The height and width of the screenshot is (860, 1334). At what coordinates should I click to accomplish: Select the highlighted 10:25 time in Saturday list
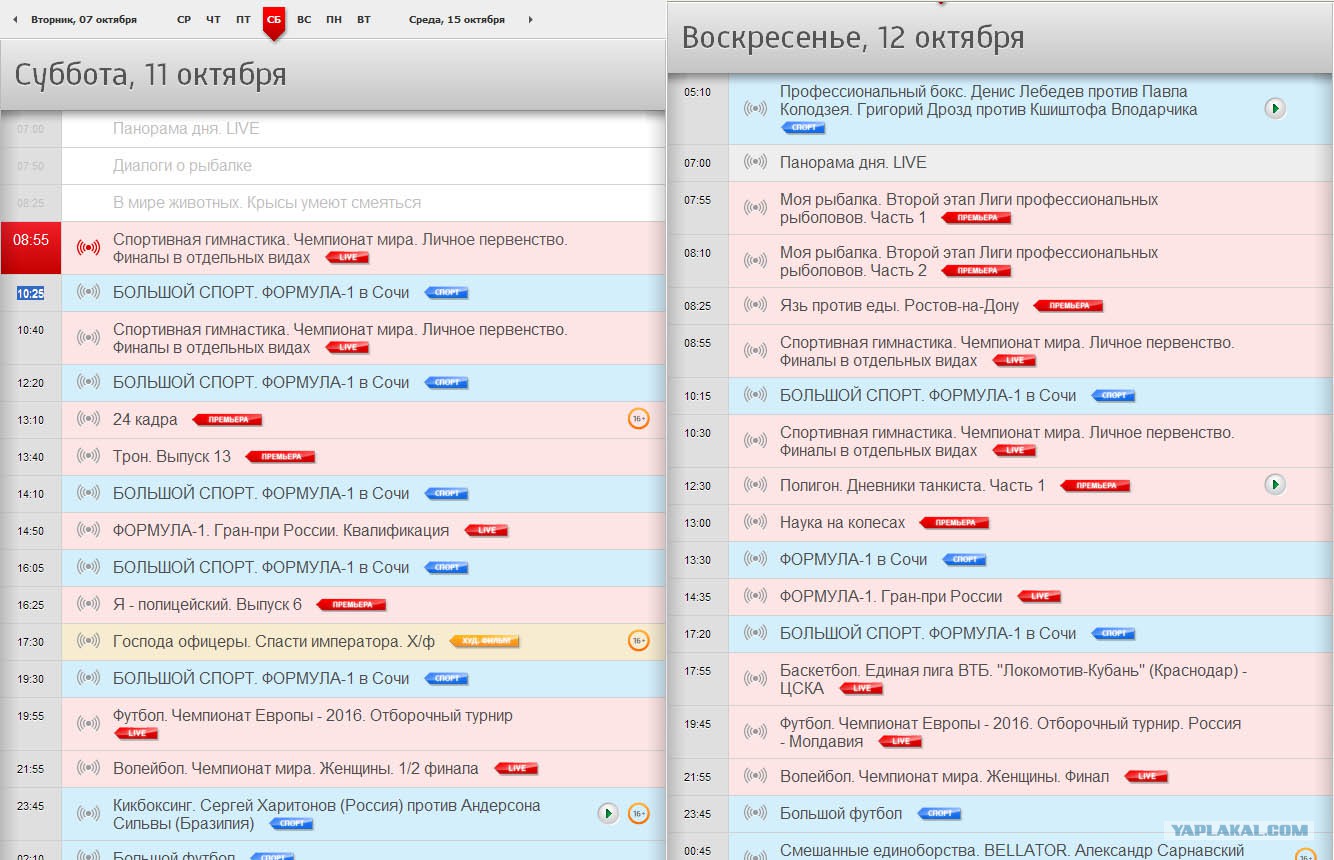click(30, 293)
